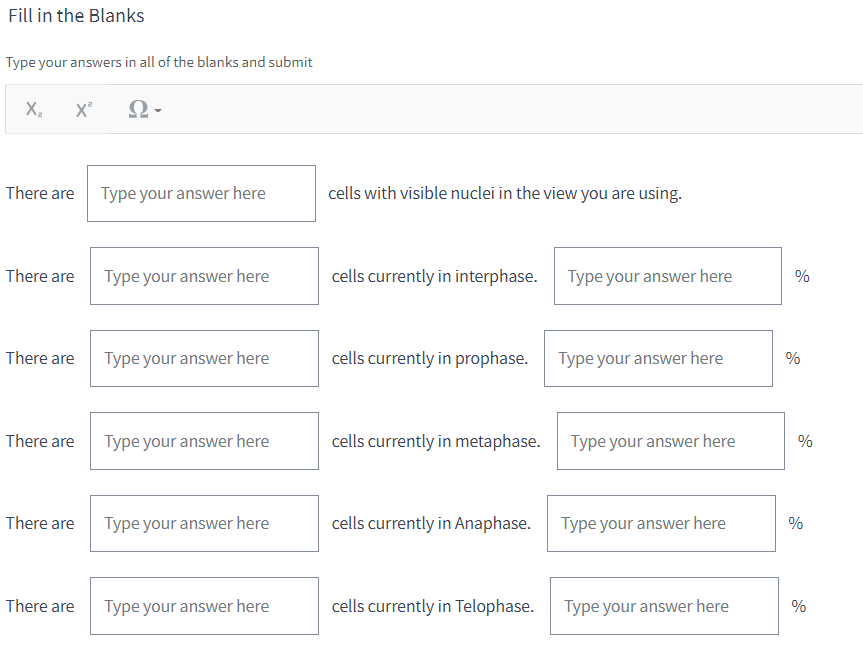Click the metaphase cell count field
The width and height of the screenshot is (863, 670).
[204, 440]
